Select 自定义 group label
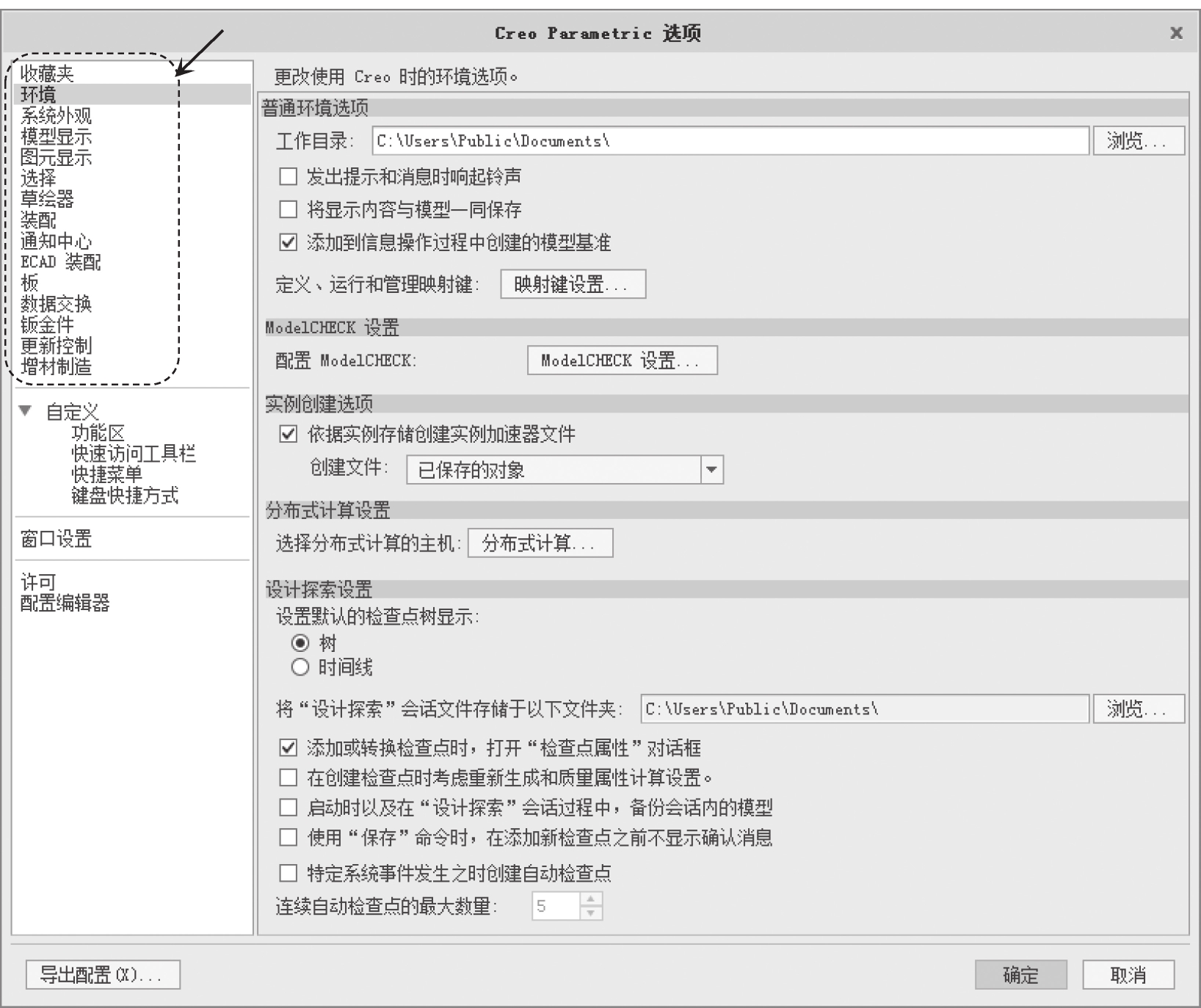1201x1008 pixels. click(x=72, y=412)
